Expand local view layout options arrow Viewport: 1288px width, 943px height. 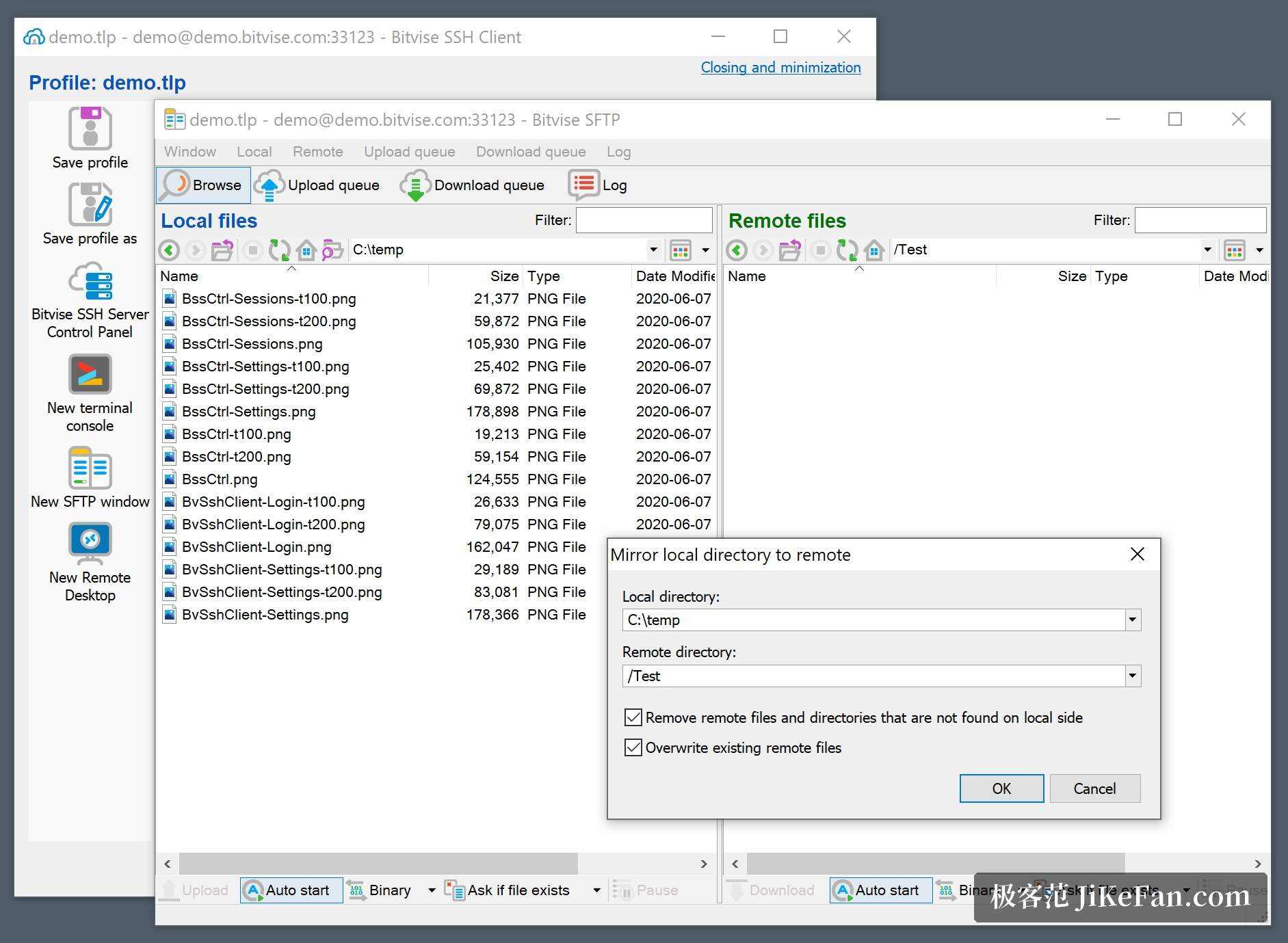(705, 250)
